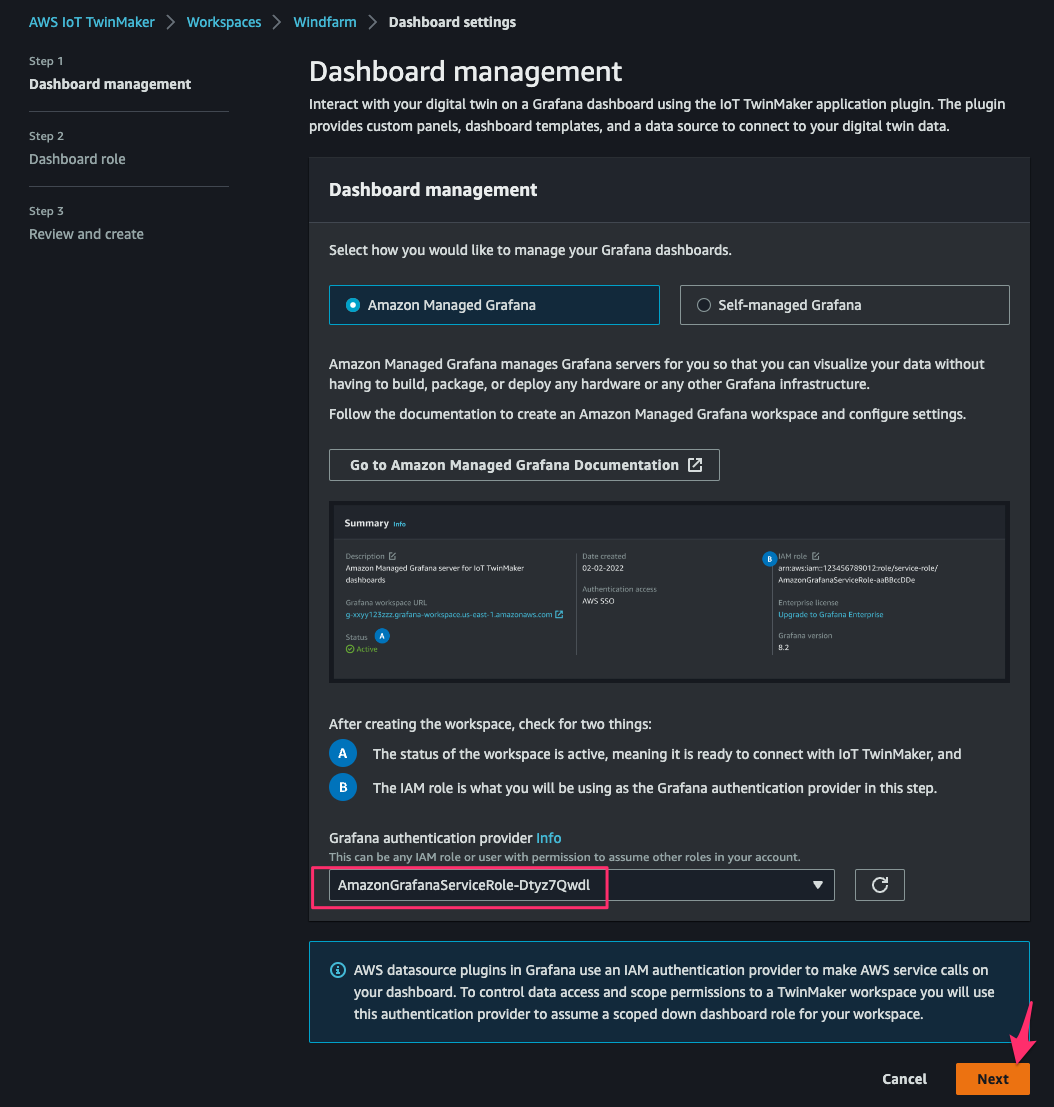Go to AWS IoT TwinMaker breadcrumb
Screen dimensions: 1054x1107
coord(92,22)
